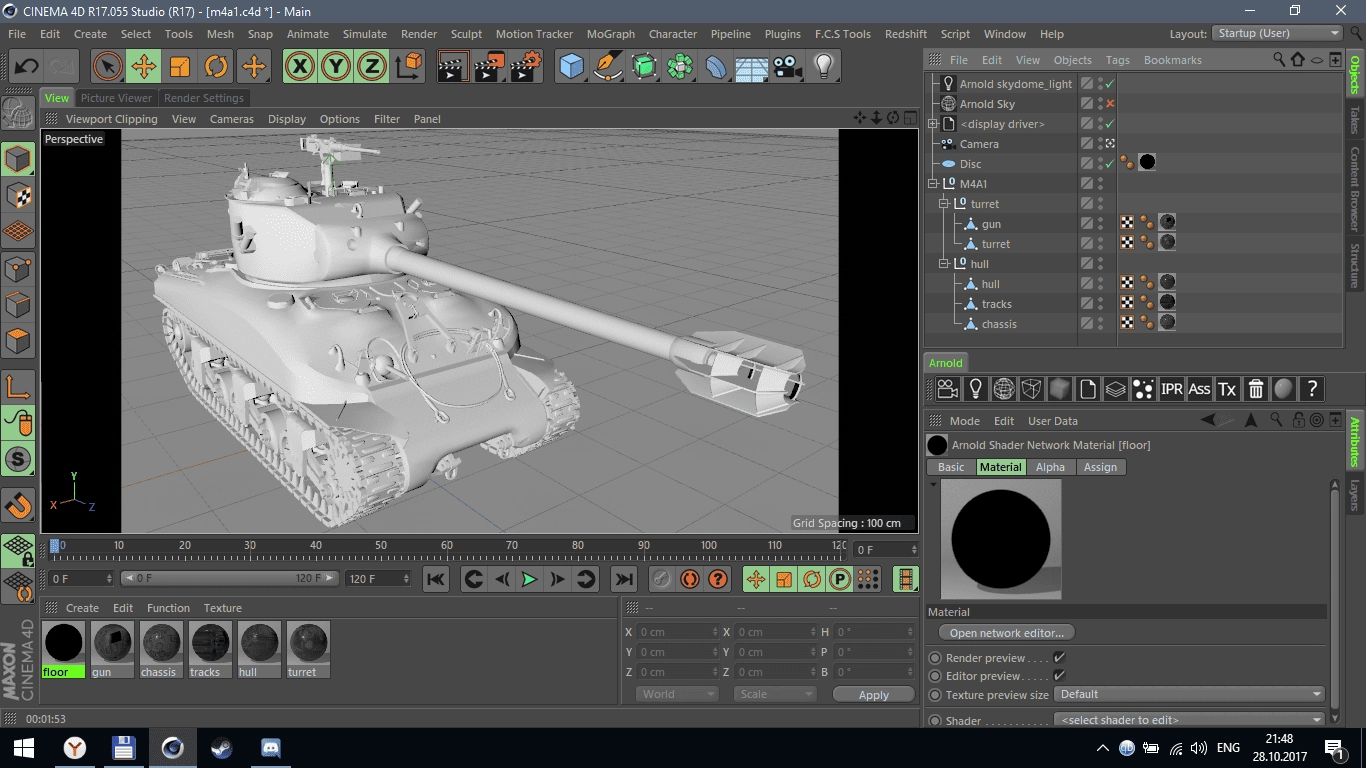1366x768 pixels.
Task: Open the MoGraph menu
Action: pyautogui.click(x=611, y=34)
